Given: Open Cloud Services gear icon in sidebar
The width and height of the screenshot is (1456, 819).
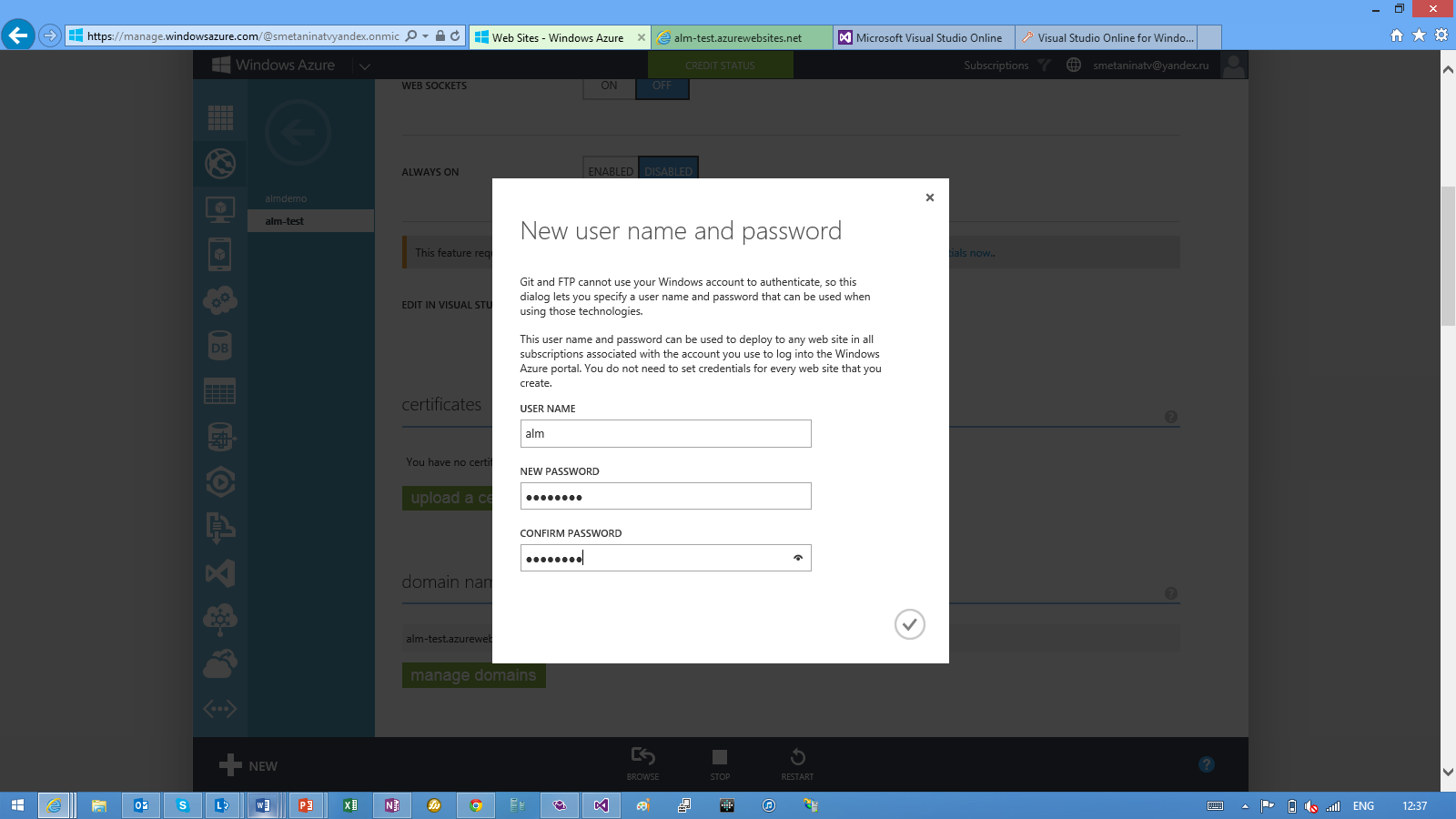Looking at the screenshot, I should tap(220, 299).
